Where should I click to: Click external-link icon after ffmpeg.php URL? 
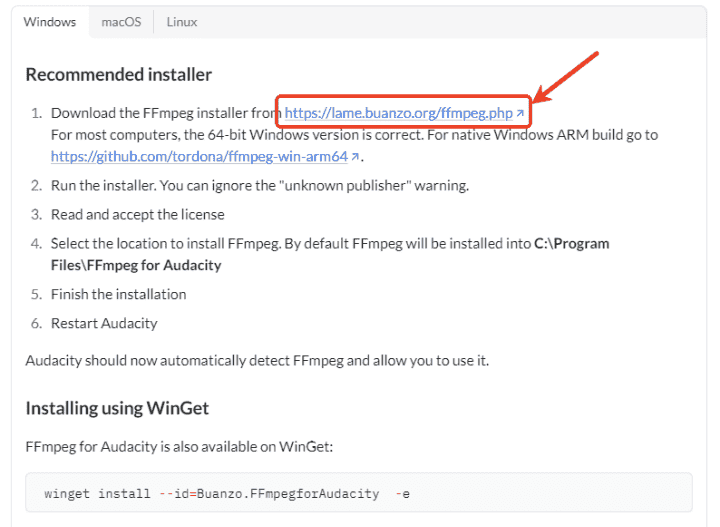tap(520, 115)
